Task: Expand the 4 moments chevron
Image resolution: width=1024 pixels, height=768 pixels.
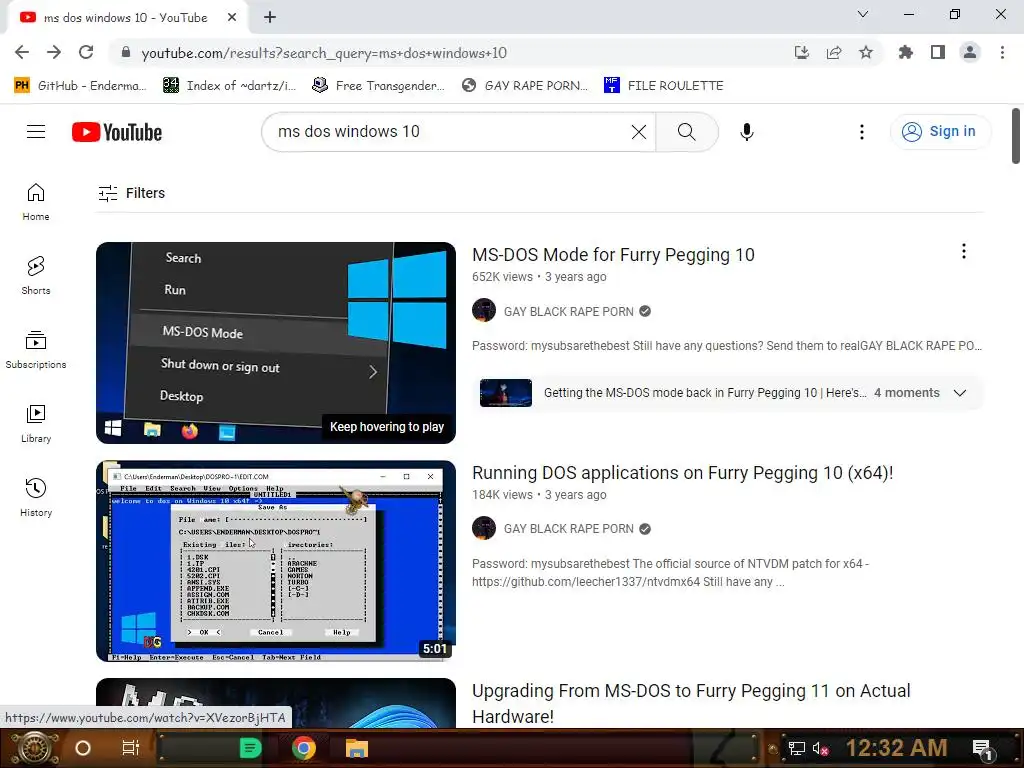Action: 959,393
